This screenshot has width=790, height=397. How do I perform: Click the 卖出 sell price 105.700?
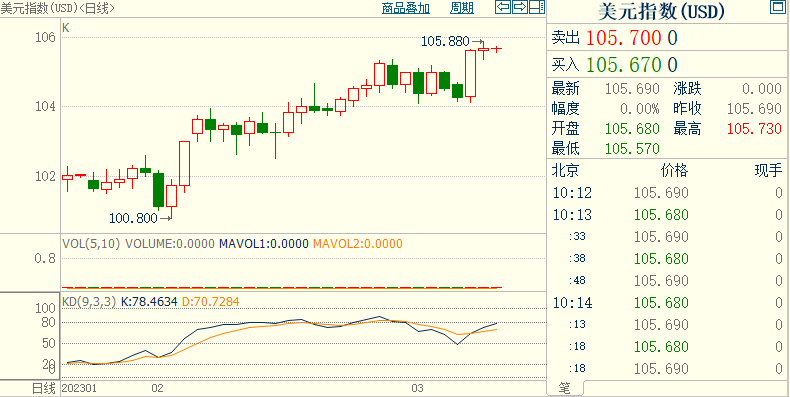624,38
